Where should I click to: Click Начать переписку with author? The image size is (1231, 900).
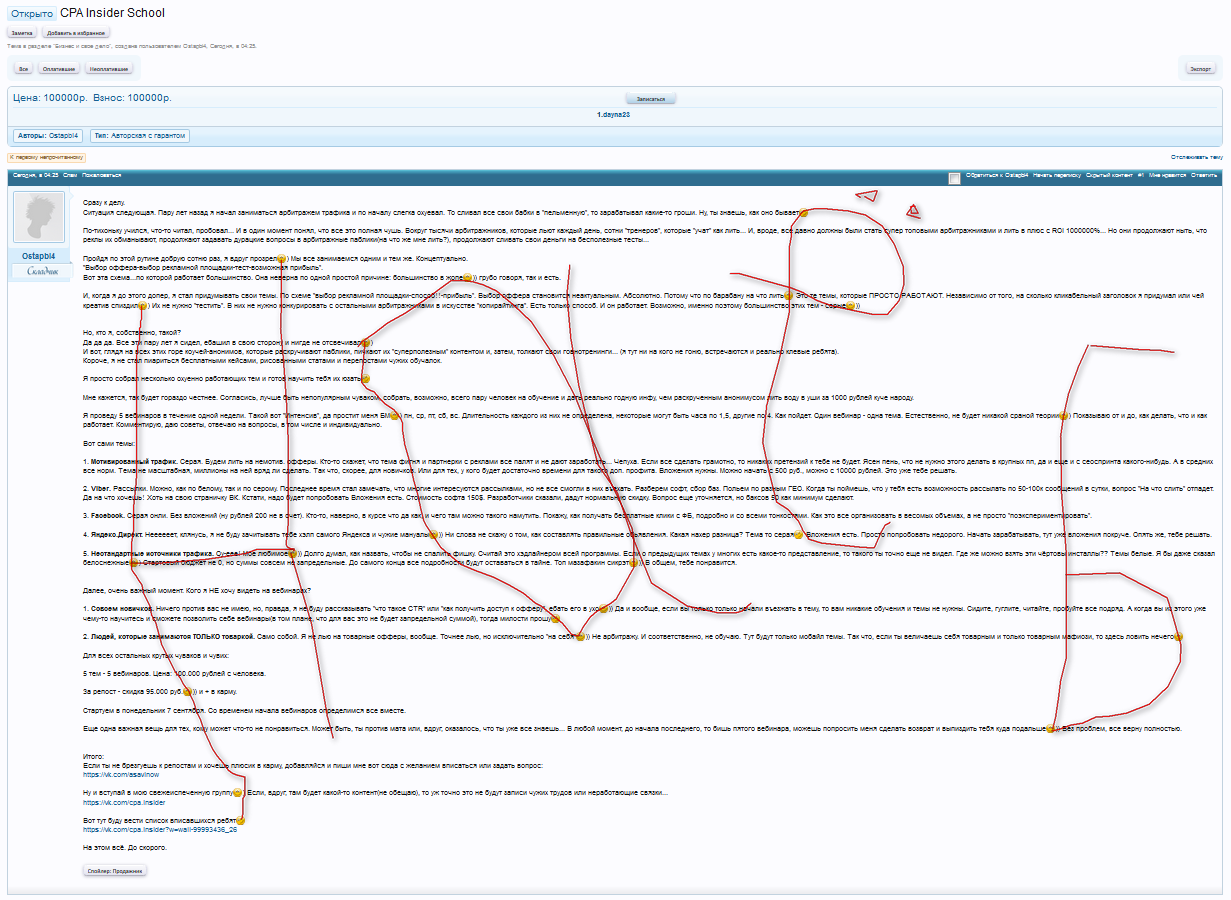pos(1056,175)
